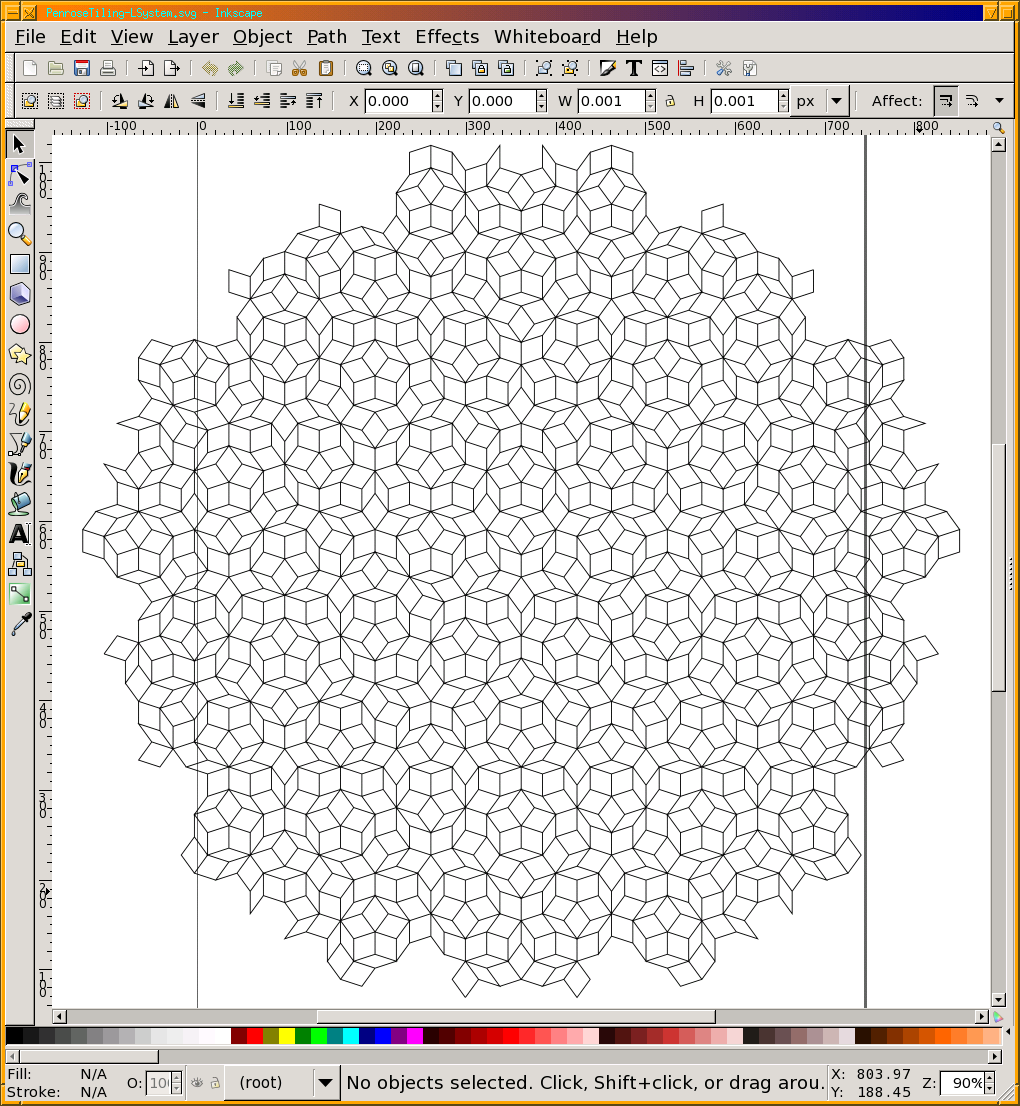Choose the Color Dropper tool
This screenshot has width=1020, height=1106.
click(19, 625)
